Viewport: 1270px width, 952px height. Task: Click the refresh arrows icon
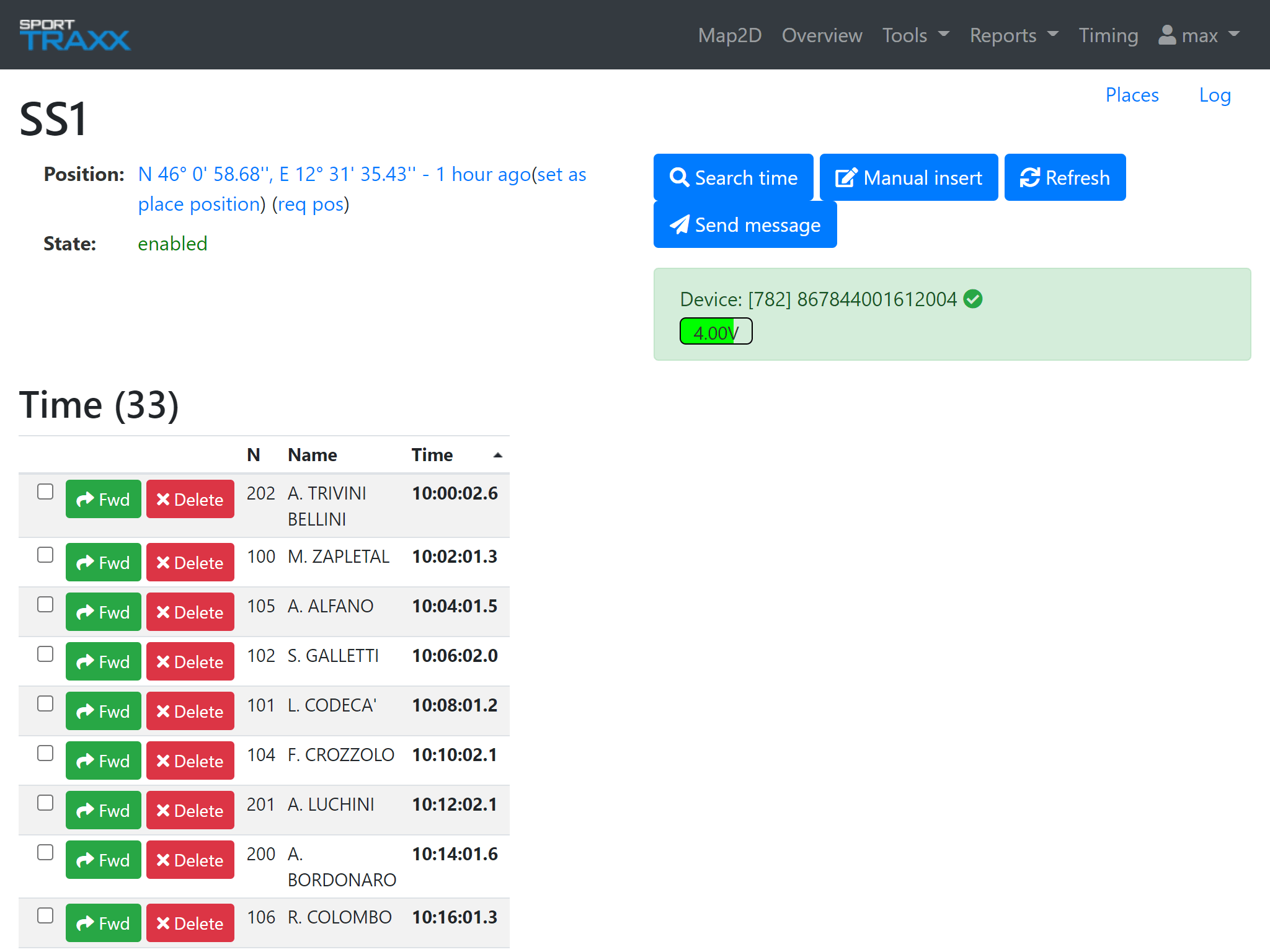click(1029, 178)
